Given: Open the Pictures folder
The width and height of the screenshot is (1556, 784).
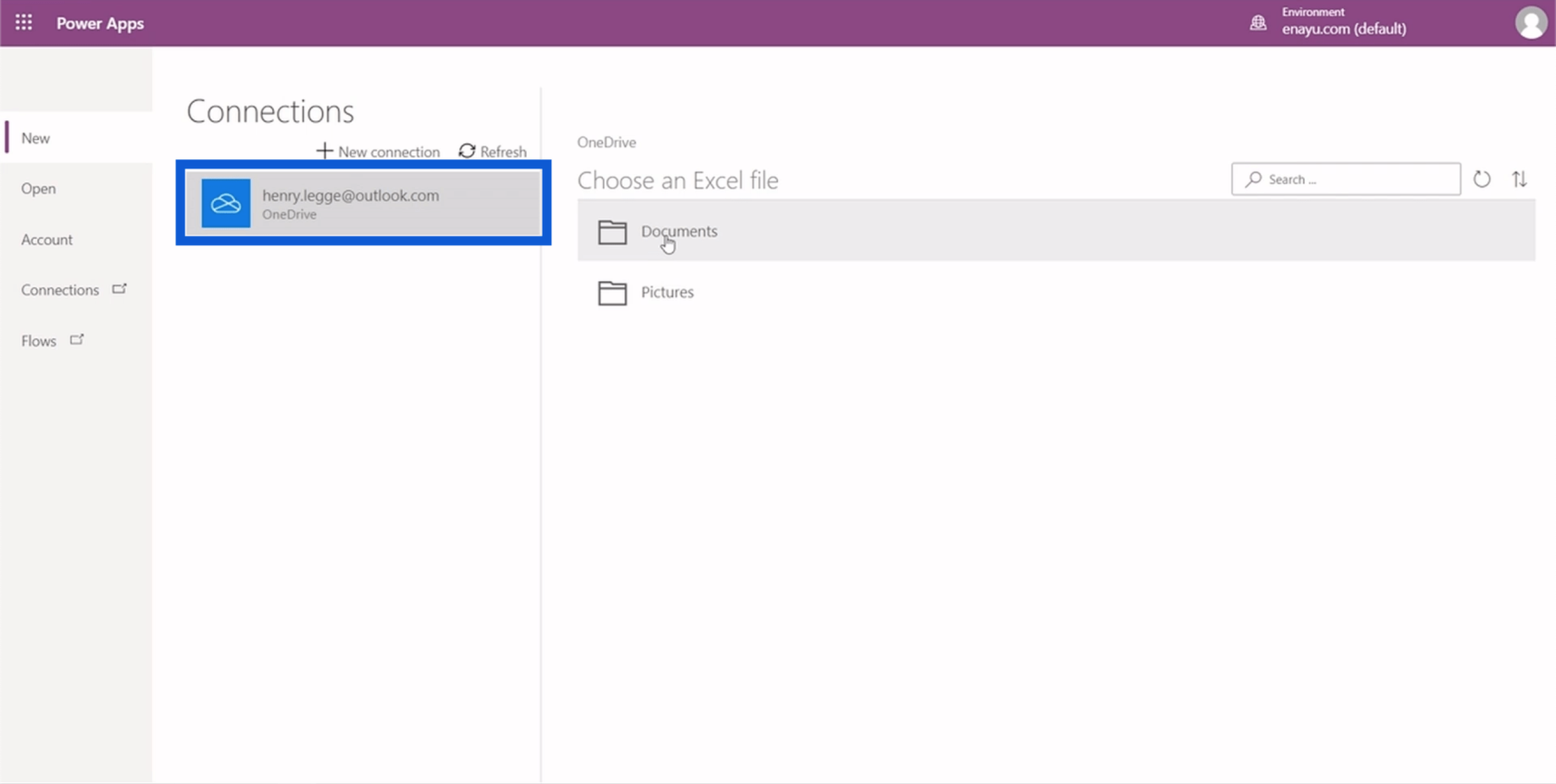Looking at the screenshot, I should click(x=1056, y=292).
